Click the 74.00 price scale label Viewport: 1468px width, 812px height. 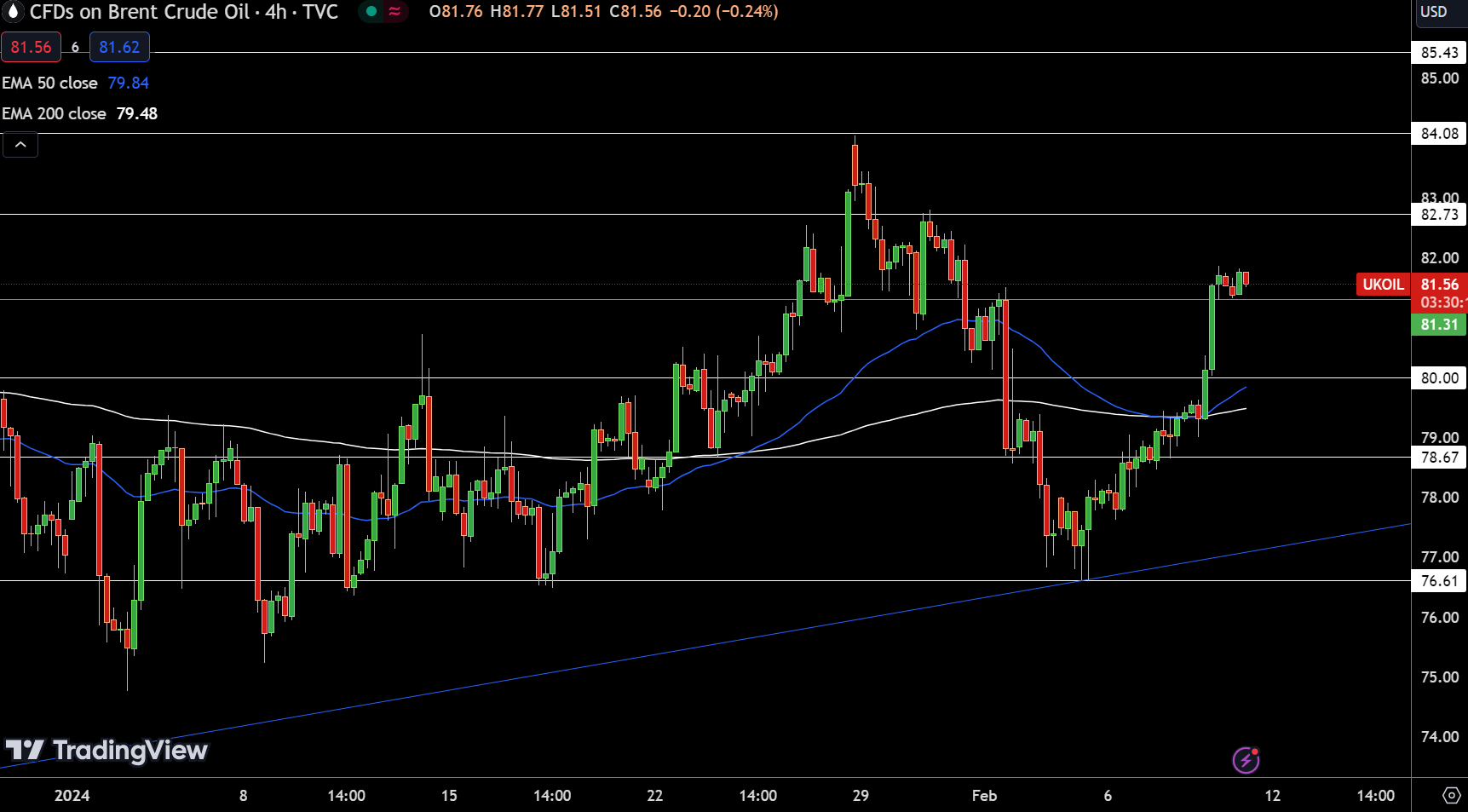click(1439, 737)
